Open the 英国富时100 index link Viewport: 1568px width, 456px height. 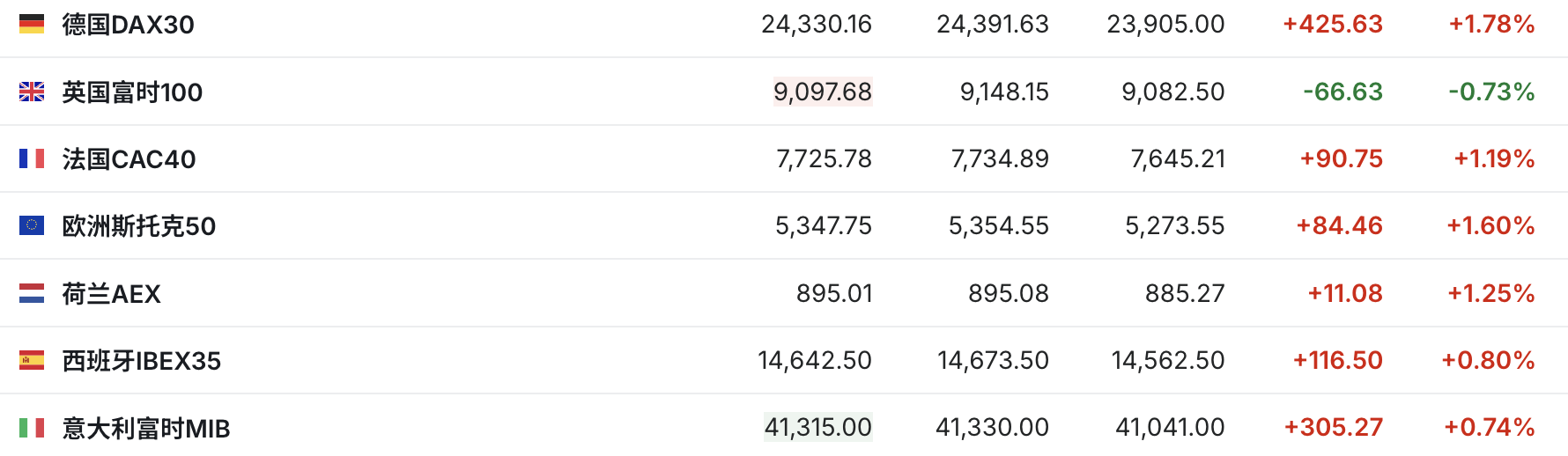(132, 92)
